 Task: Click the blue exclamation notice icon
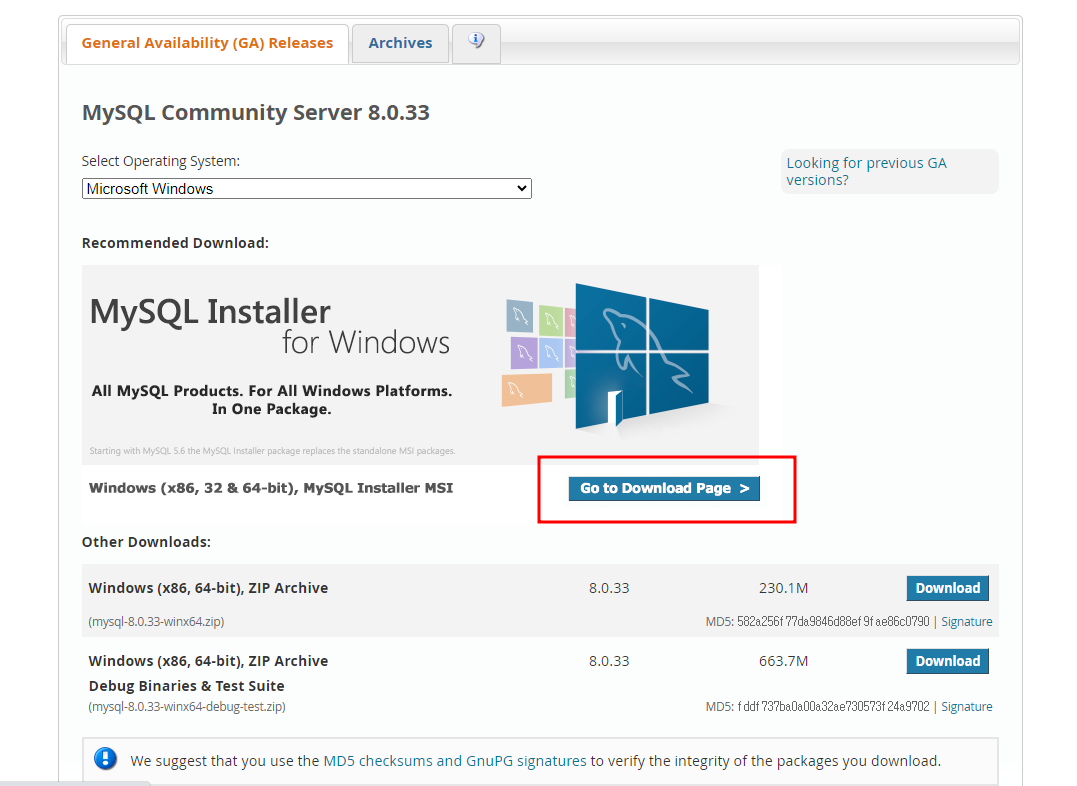tap(105, 759)
